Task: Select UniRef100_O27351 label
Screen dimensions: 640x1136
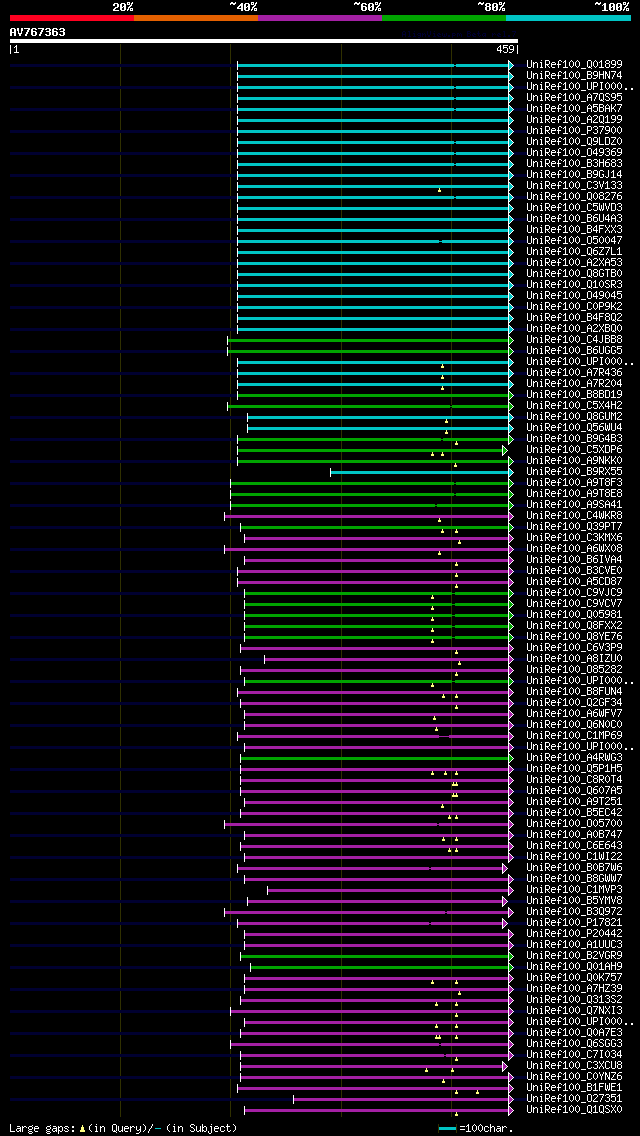Action: point(574,1098)
